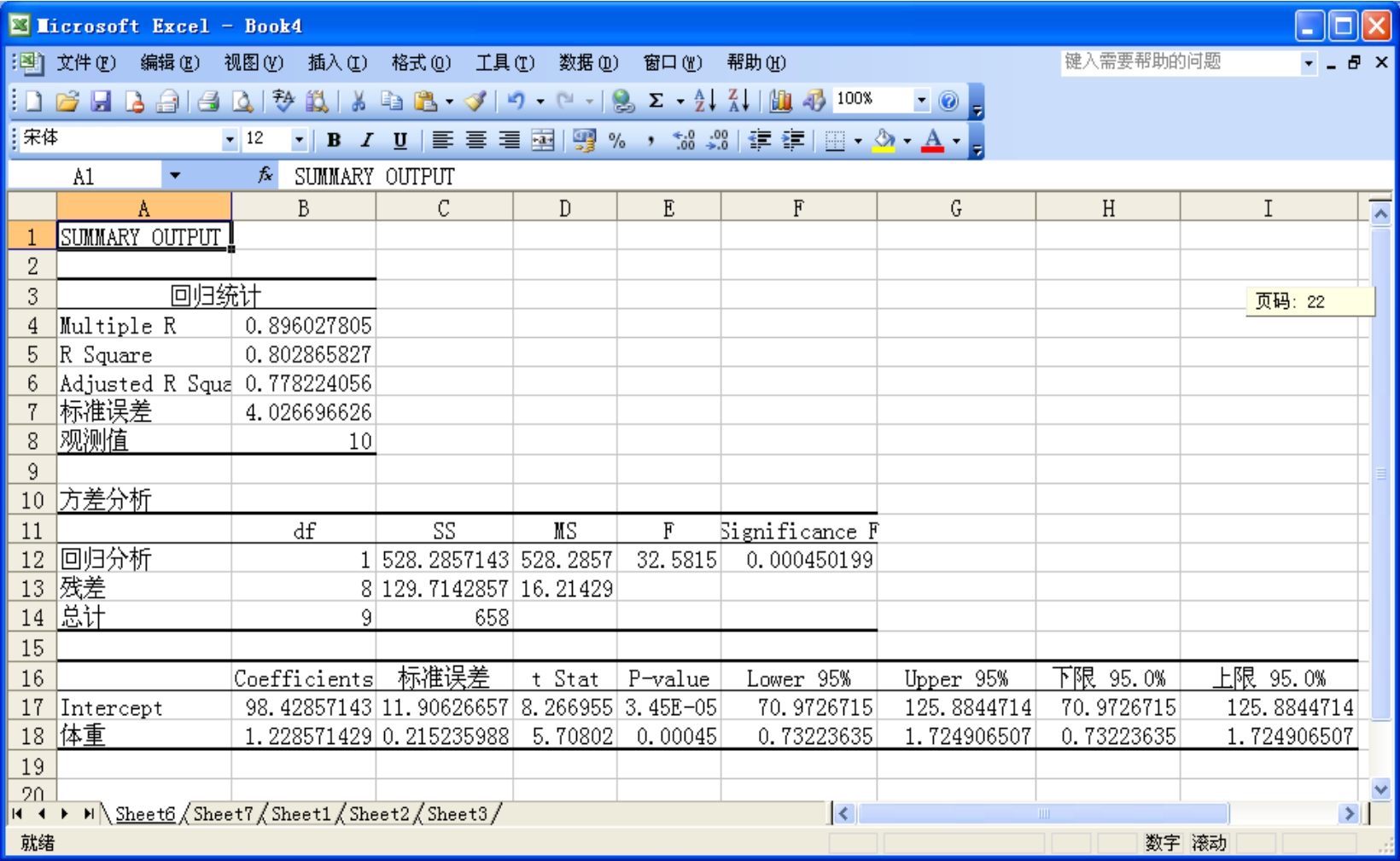Screen dimensions: 1400x861
Task: Align text left
Action: click(442, 140)
